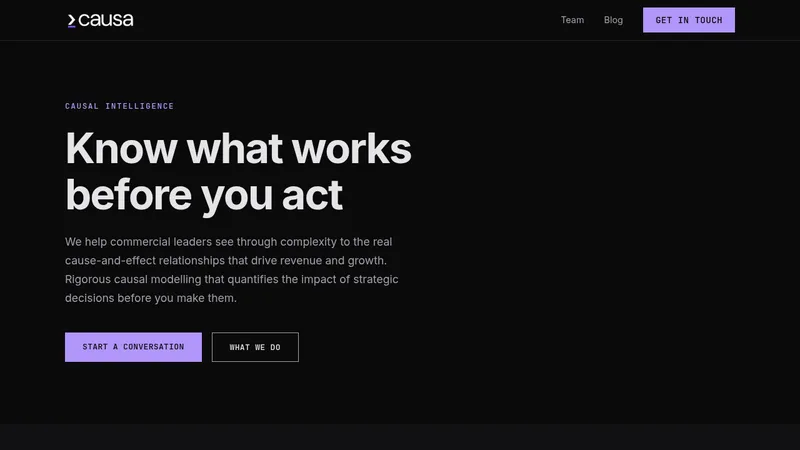Open the Blog link in navigation
The image size is (800, 450).
click(x=613, y=20)
